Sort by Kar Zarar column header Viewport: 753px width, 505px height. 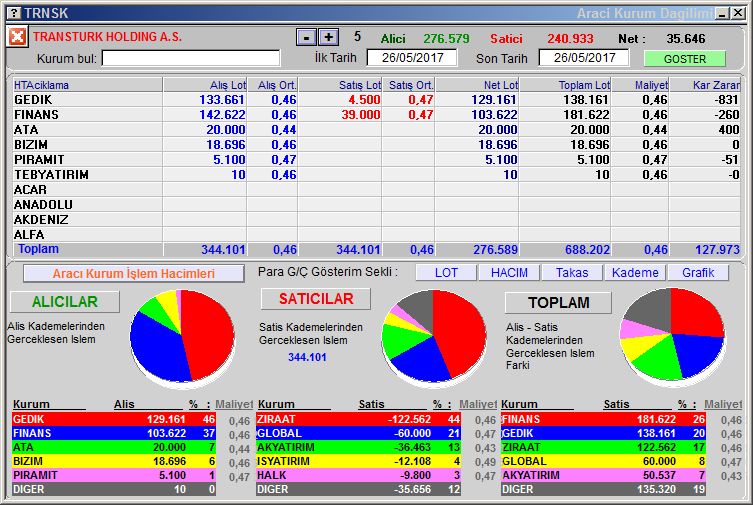(704, 85)
